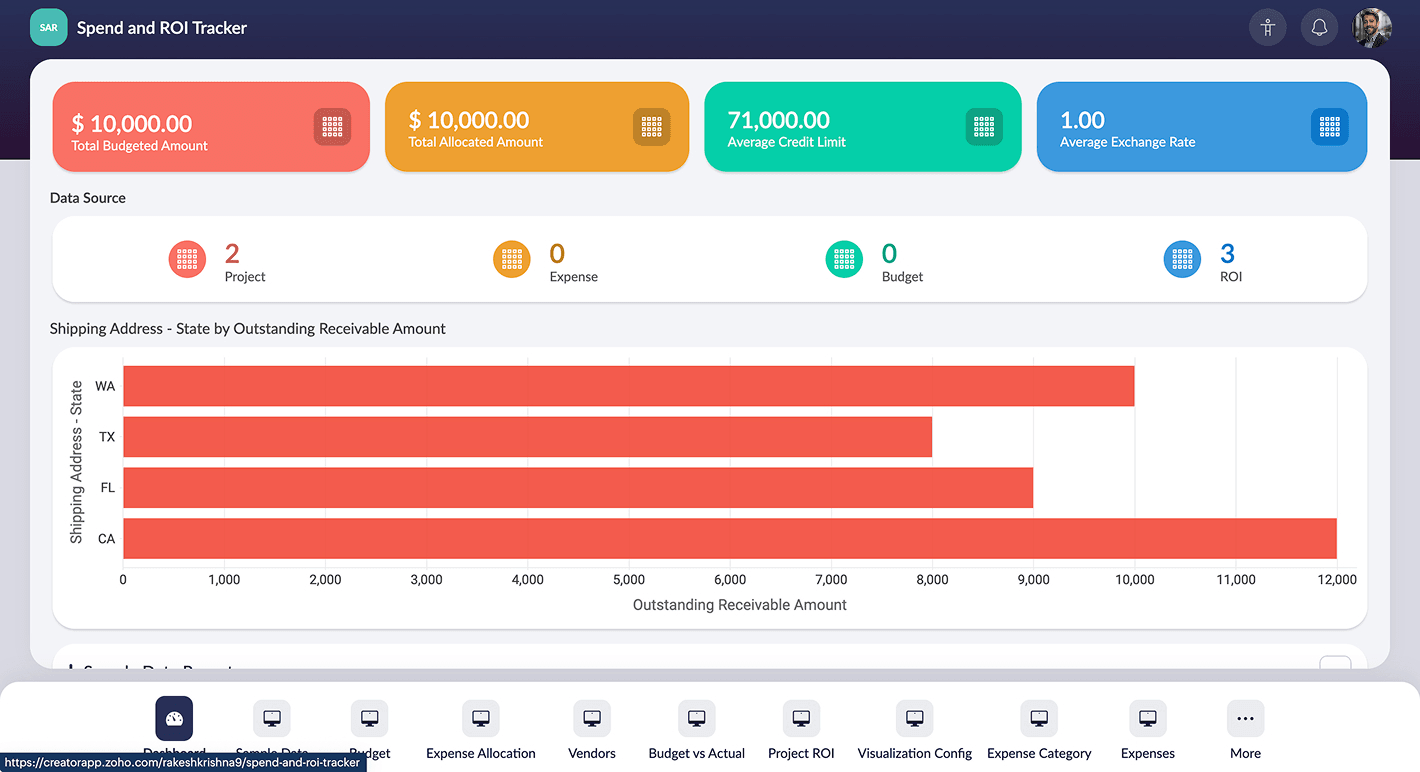The width and height of the screenshot is (1420, 772).
Task: Open the More overflow menu
Action: [x=1245, y=718]
